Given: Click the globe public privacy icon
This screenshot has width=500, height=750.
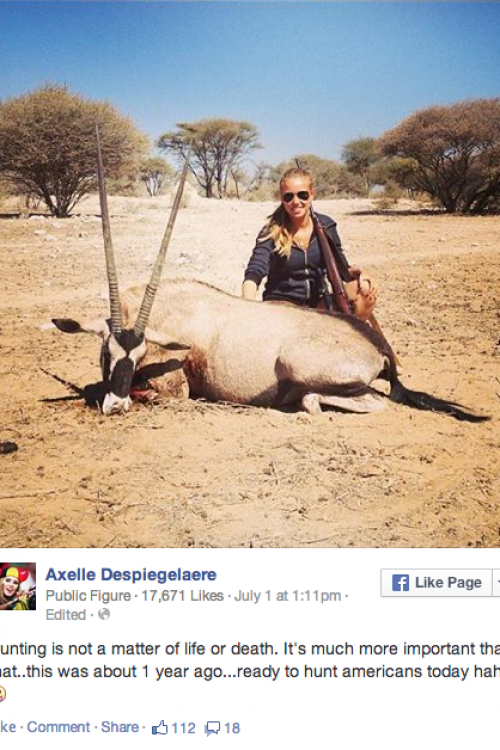Looking at the screenshot, I should click(x=104, y=614).
